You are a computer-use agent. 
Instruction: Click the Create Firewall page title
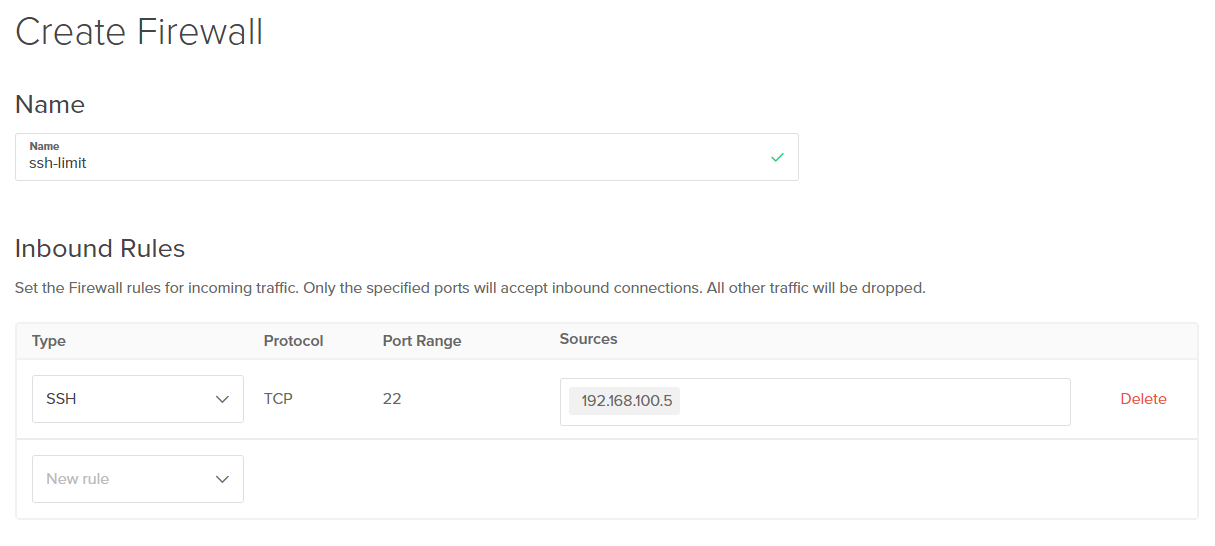(139, 32)
